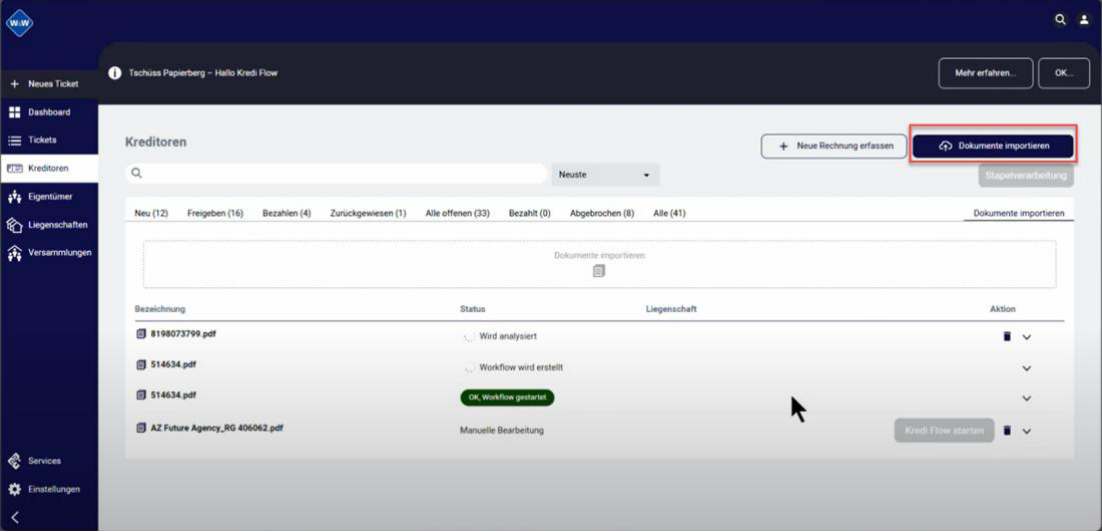Click OK, Workflow gestartet status badge
The width and height of the screenshot is (1102, 532).
(x=507, y=398)
